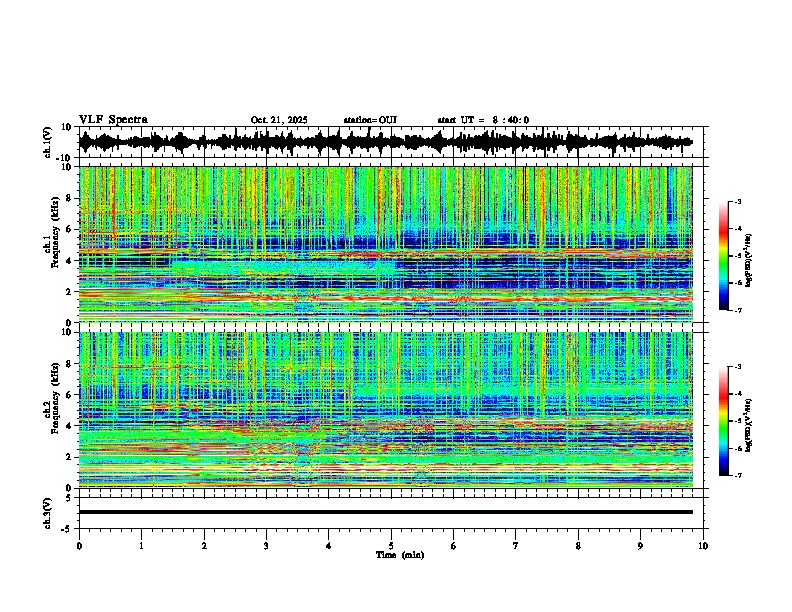Click the time axis tick label "6"
The image size is (792, 612).
(x=454, y=546)
